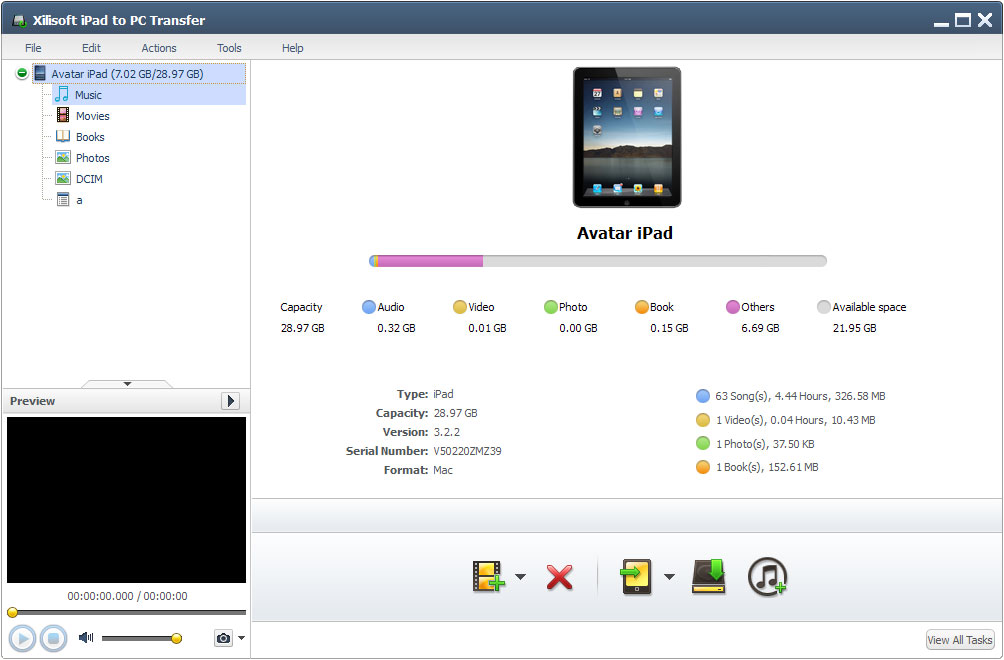This screenshot has width=1004, height=660.
Task: Click the iPad device thumbnail image
Action: [x=627, y=137]
